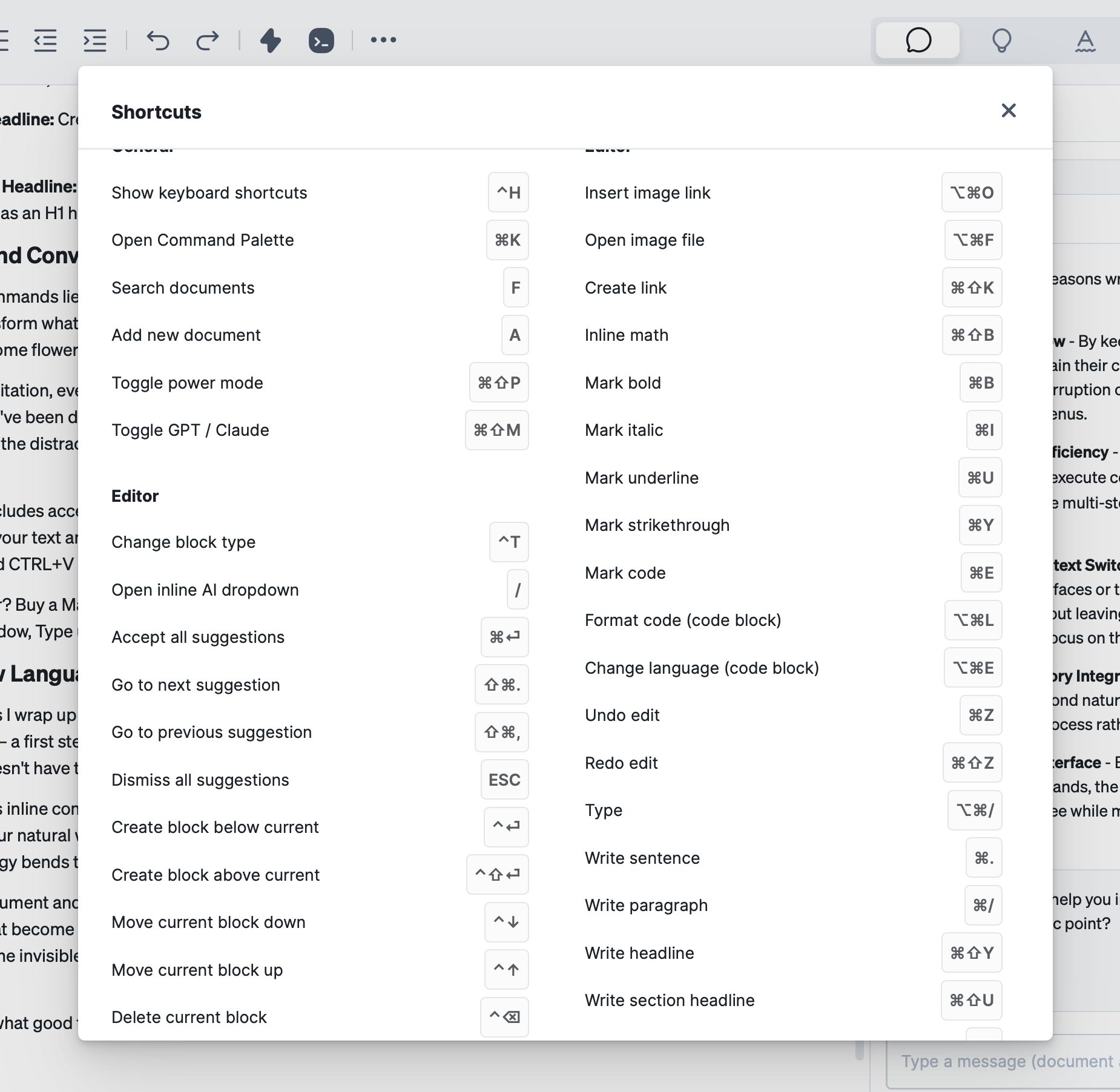The width and height of the screenshot is (1120, 1092).
Task: Click the 'Insert image link' label
Action: click(x=648, y=192)
